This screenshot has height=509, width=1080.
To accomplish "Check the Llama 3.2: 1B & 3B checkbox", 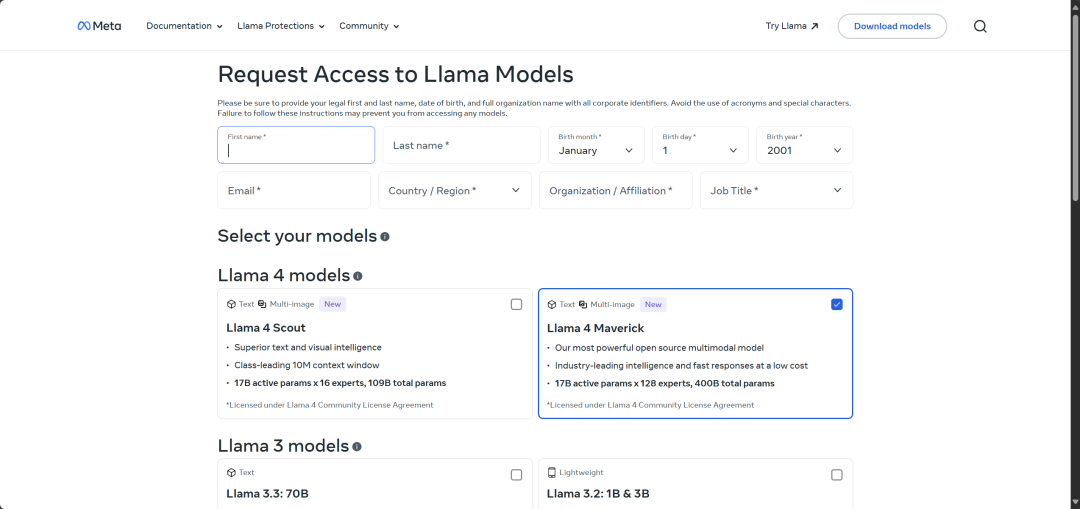I will pyautogui.click(x=837, y=475).
